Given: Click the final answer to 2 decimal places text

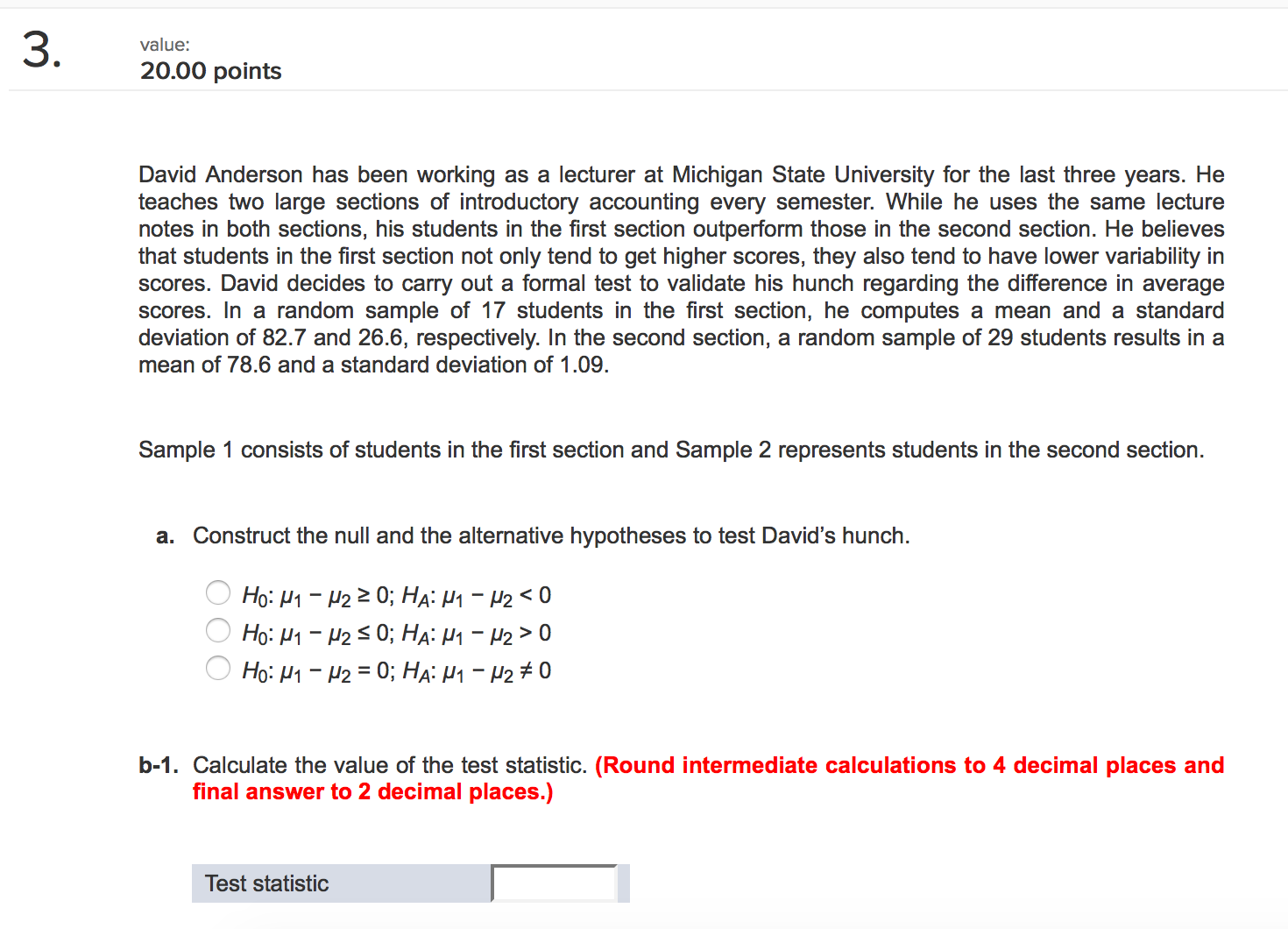Looking at the screenshot, I should tap(373, 792).
